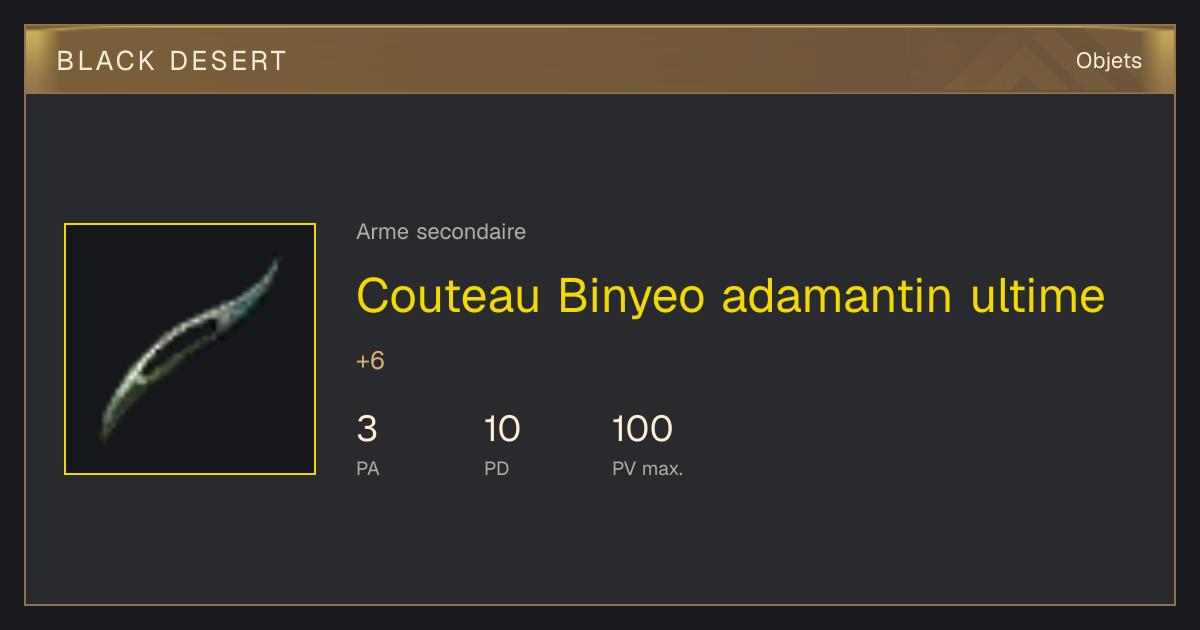The height and width of the screenshot is (630, 1200).
Task: Click the PA stat label
Action: pyautogui.click(x=367, y=469)
